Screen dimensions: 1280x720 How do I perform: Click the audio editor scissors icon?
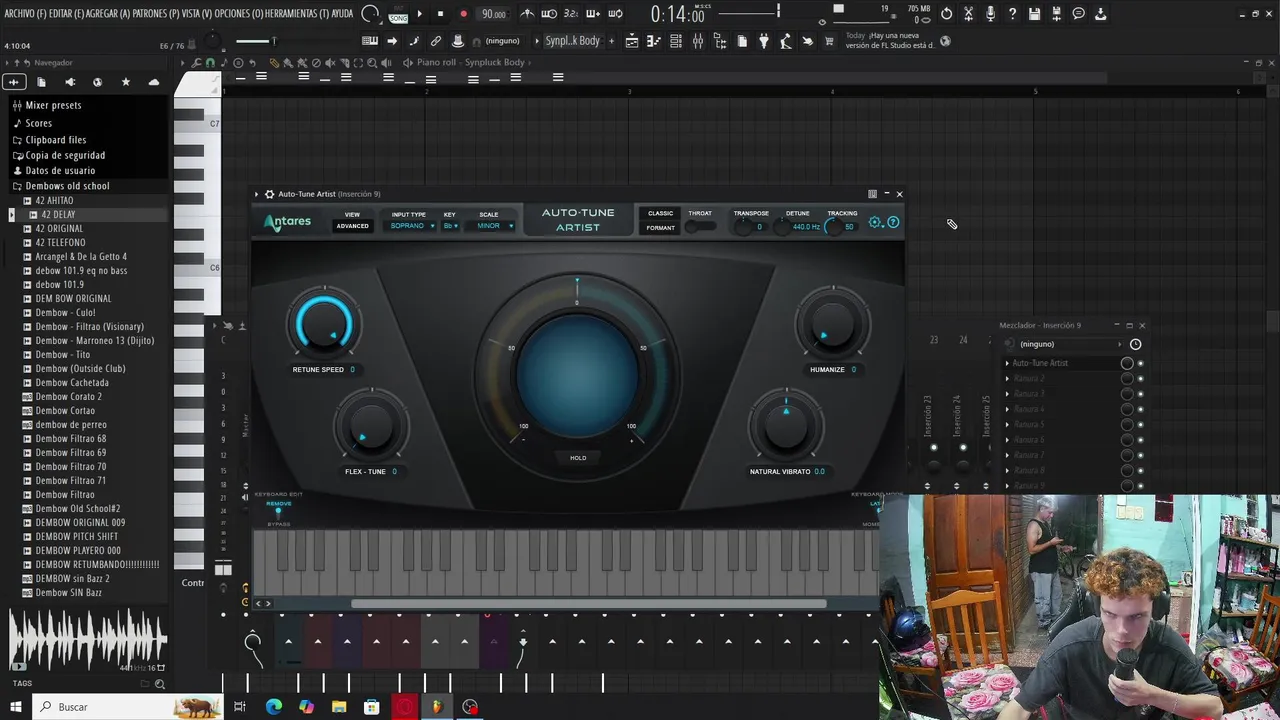(x=968, y=14)
